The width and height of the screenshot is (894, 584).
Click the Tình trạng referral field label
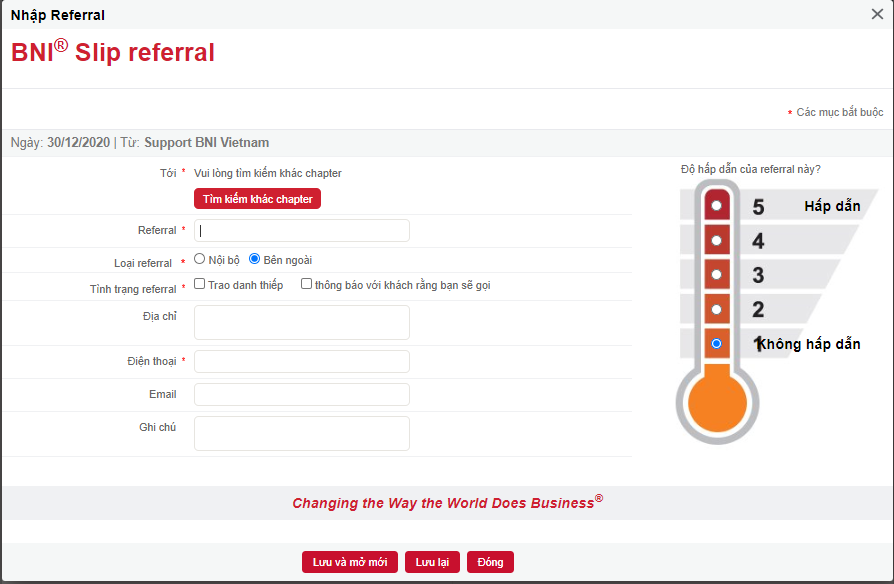pos(133,289)
